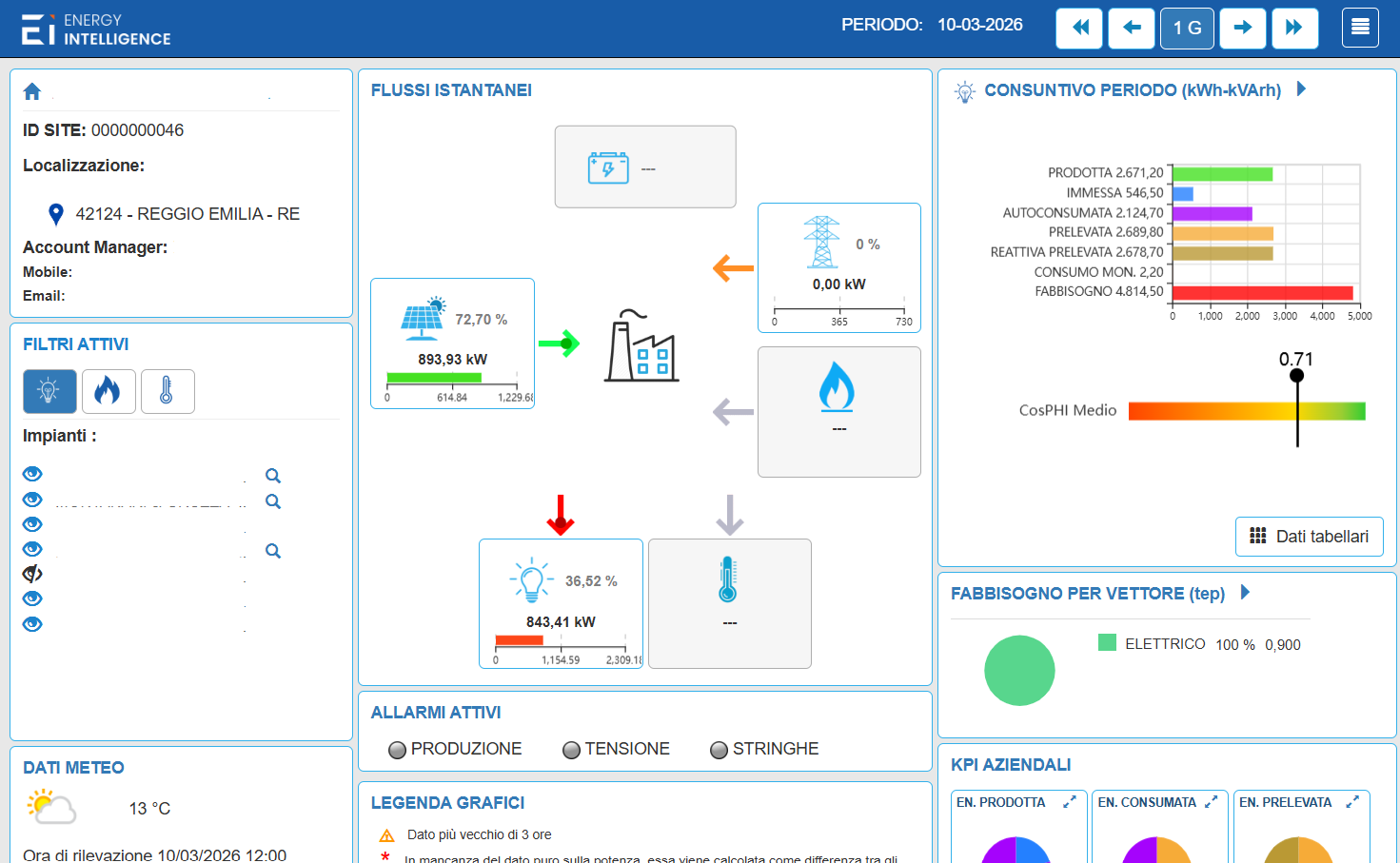This screenshot has height=863, width=1400.
Task: Select the 1 G period button
Action: point(1187,28)
